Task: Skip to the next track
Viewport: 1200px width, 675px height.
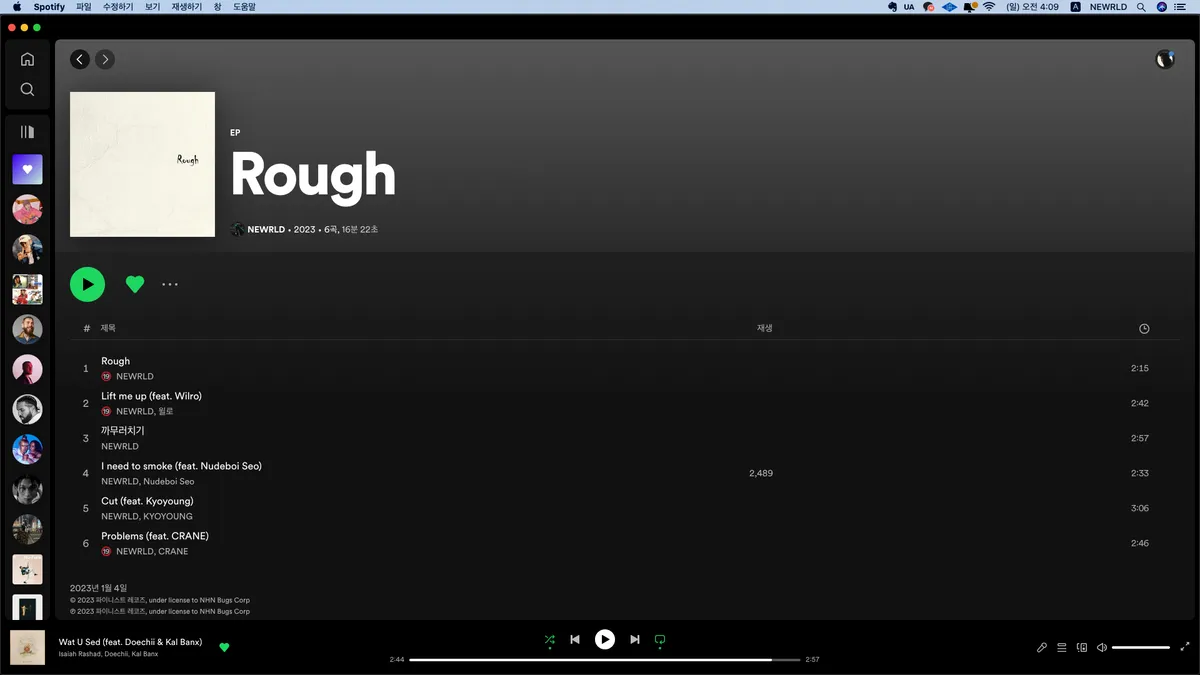Action: (x=635, y=640)
